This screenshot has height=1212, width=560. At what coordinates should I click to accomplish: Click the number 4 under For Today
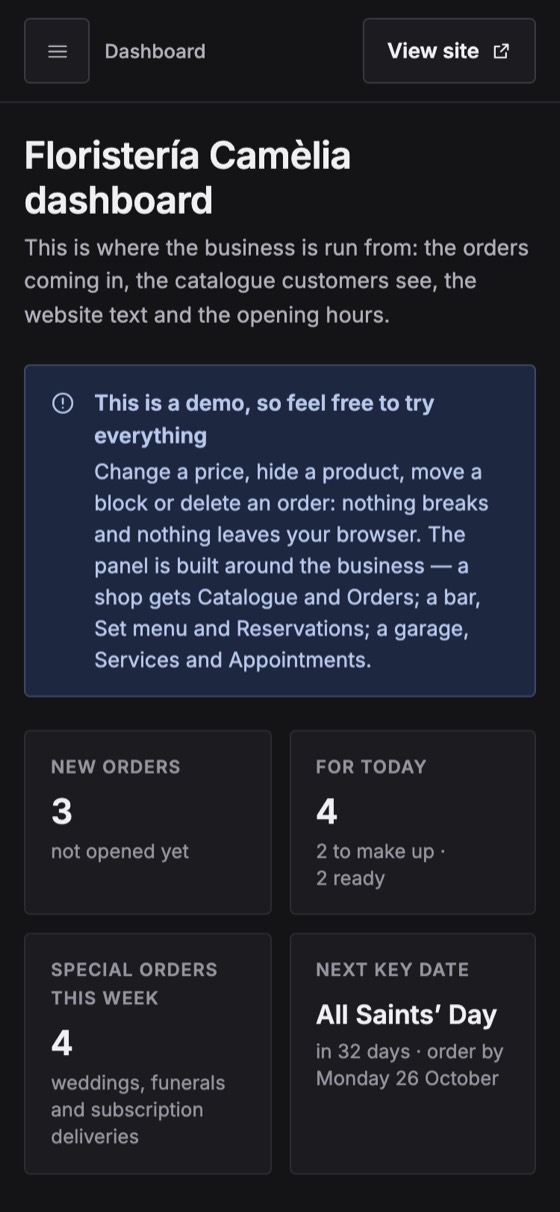pos(327,811)
